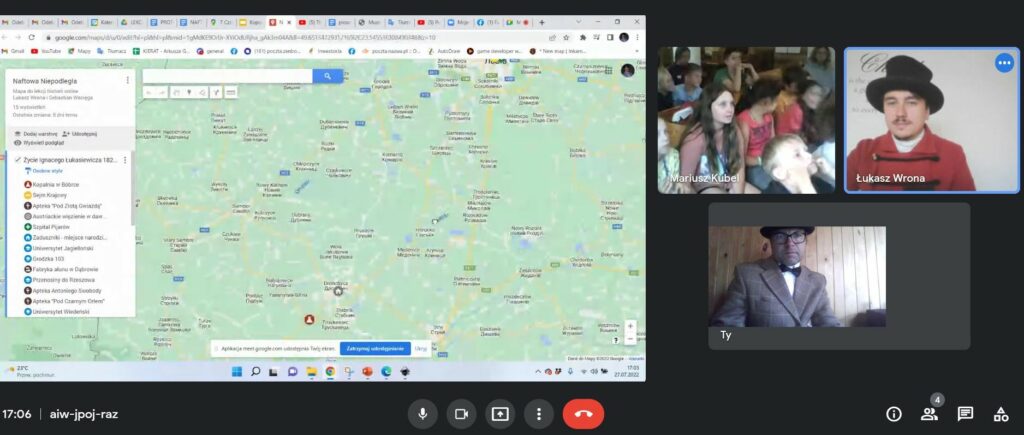Open layer options for Życie Ignacego layer
This screenshot has width=1024, height=435.
coord(125,160)
